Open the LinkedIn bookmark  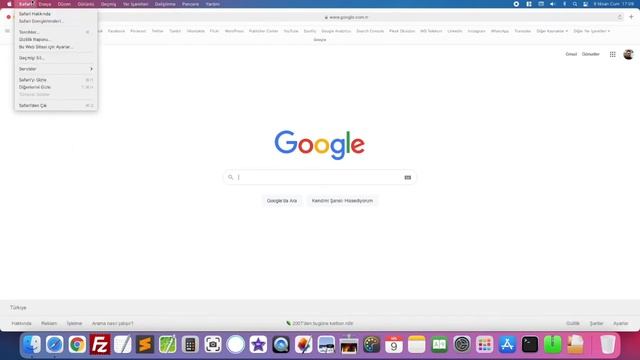[455, 31]
